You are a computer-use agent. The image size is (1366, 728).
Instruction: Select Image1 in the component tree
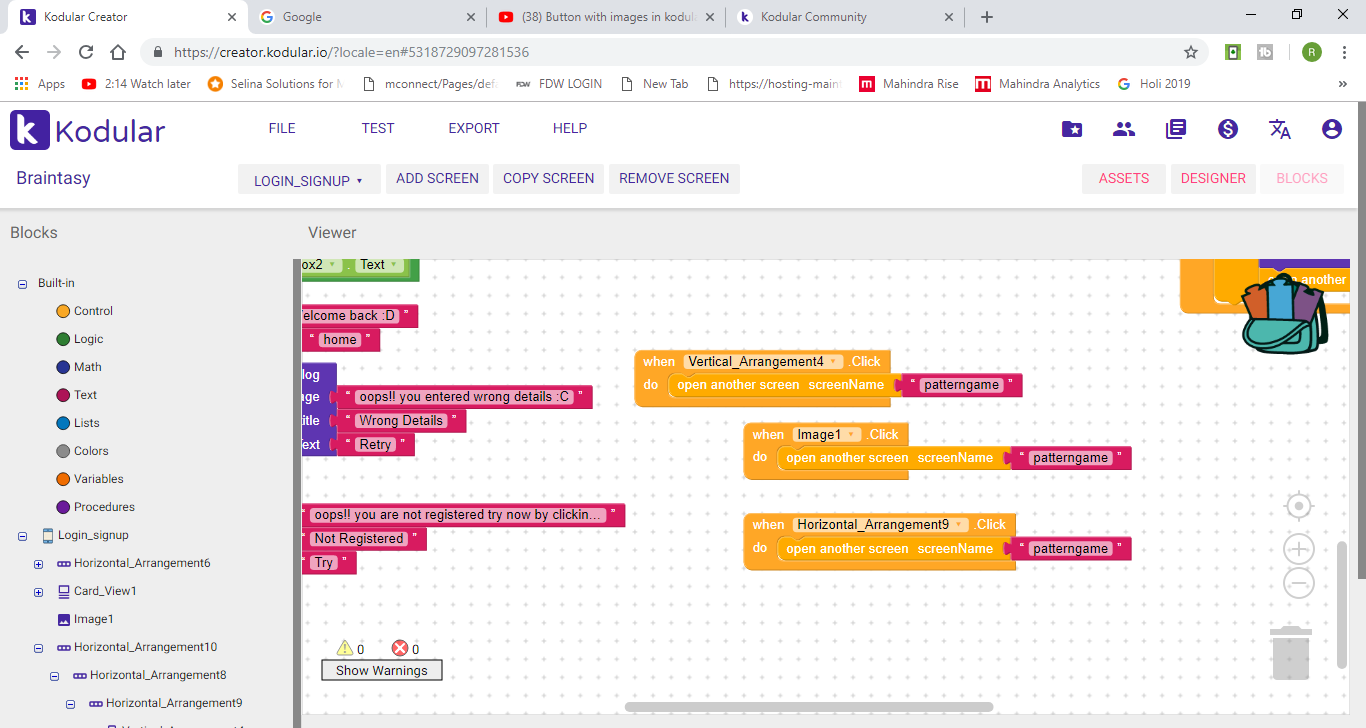[x=93, y=619]
